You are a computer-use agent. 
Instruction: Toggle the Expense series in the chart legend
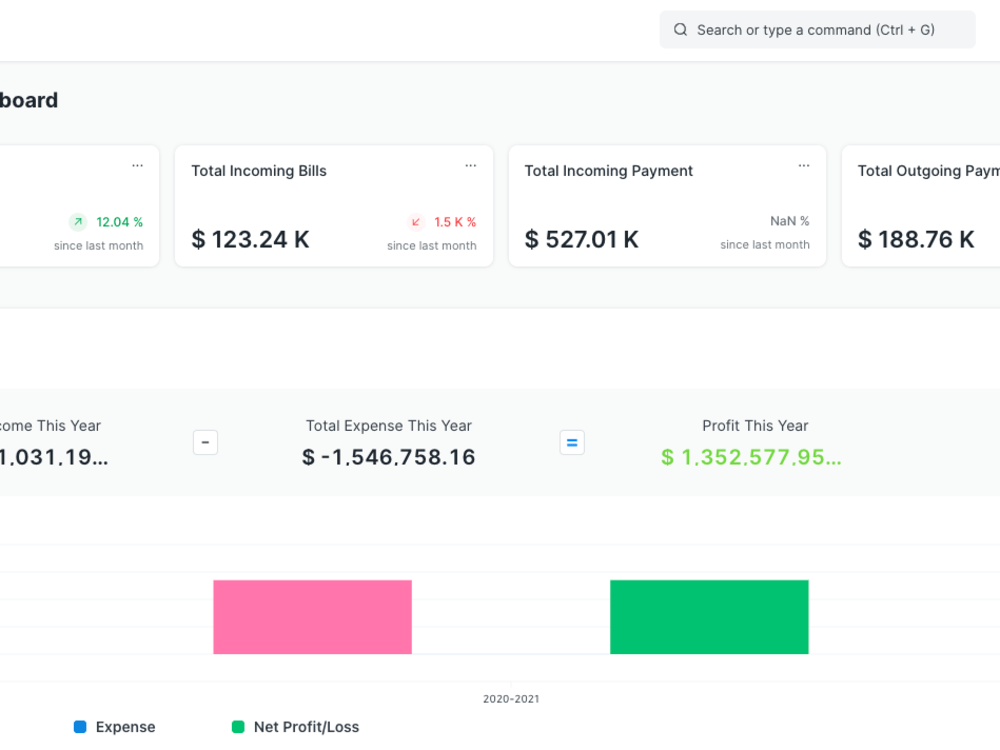(x=125, y=727)
